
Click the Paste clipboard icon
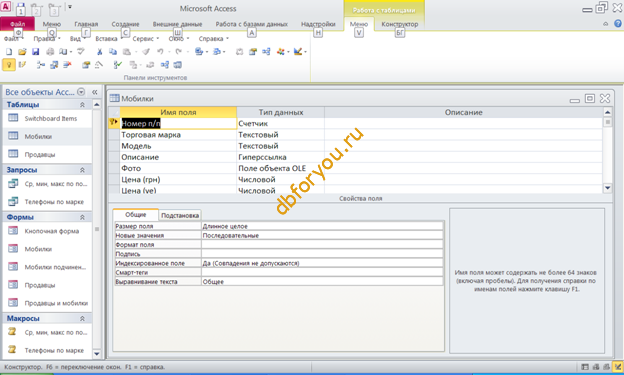click(127, 52)
